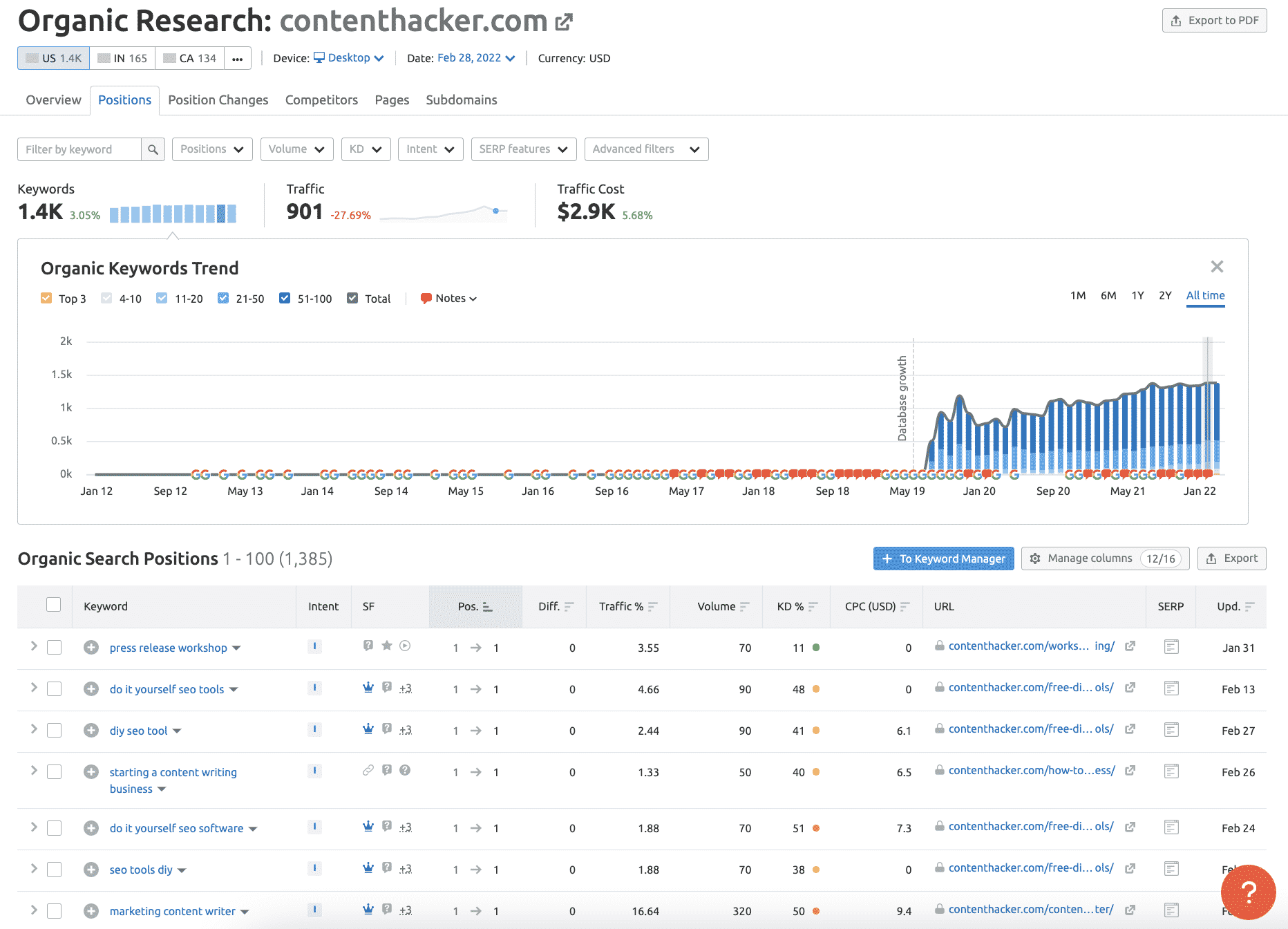The height and width of the screenshot is (929, 1288).
Task: Add 'seo tools diy' with plus icon
Action: (91, 870)
